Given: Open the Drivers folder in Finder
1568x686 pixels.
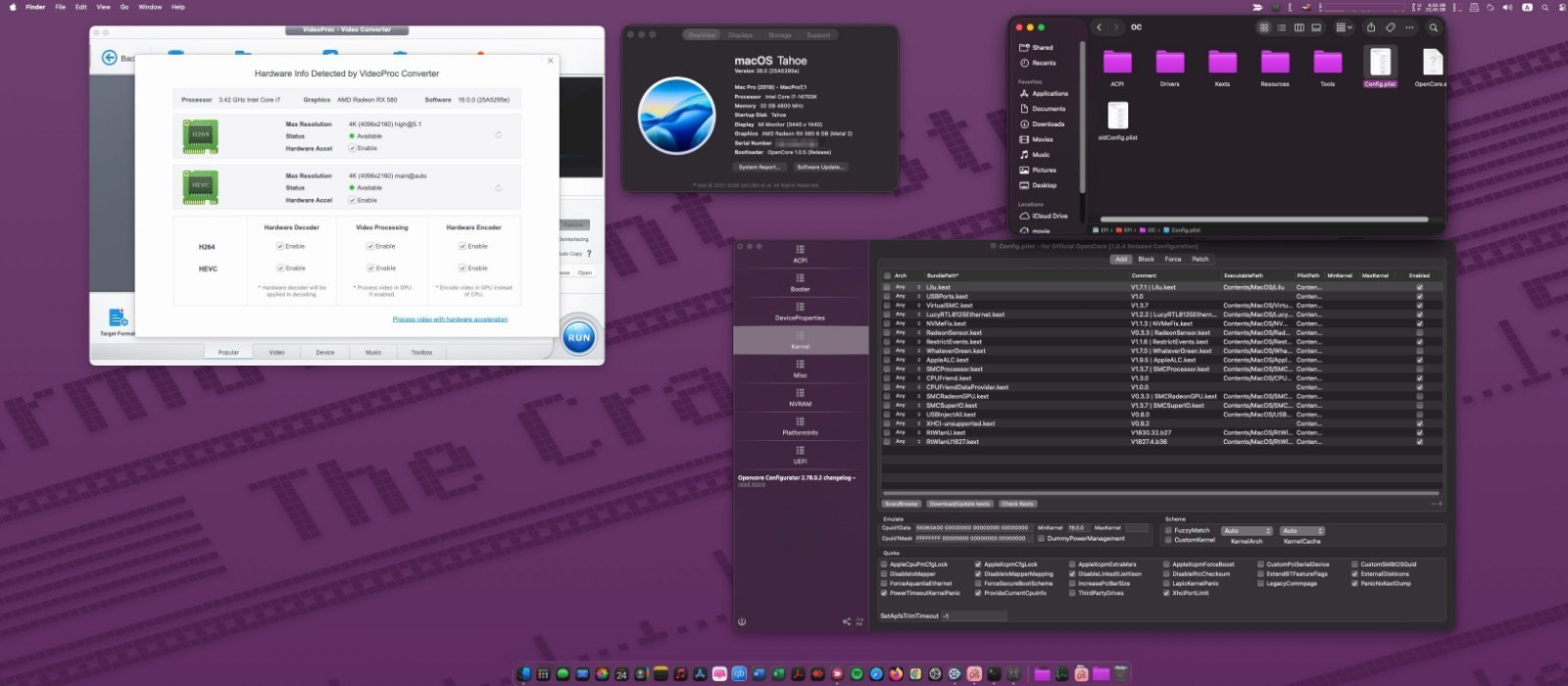Looking at the screenshot, I should click(1169, 68).
